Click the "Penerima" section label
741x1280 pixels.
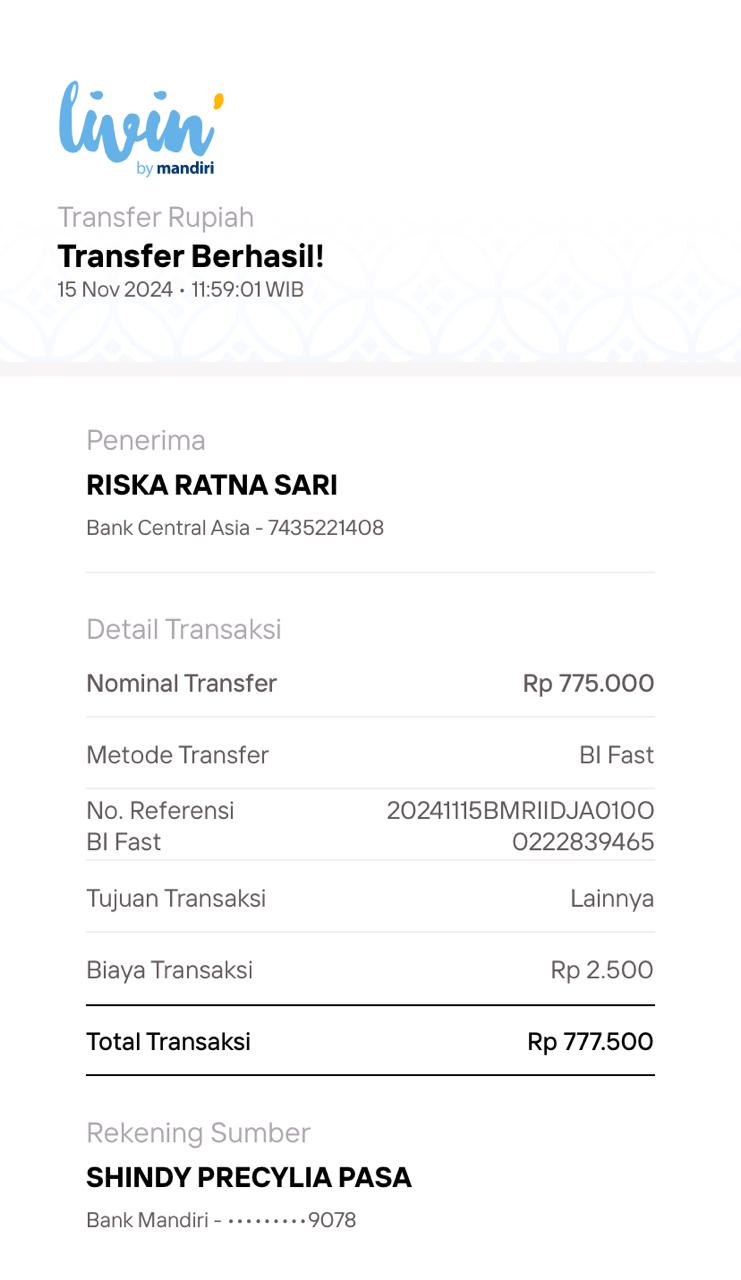[x=146, y=440]
